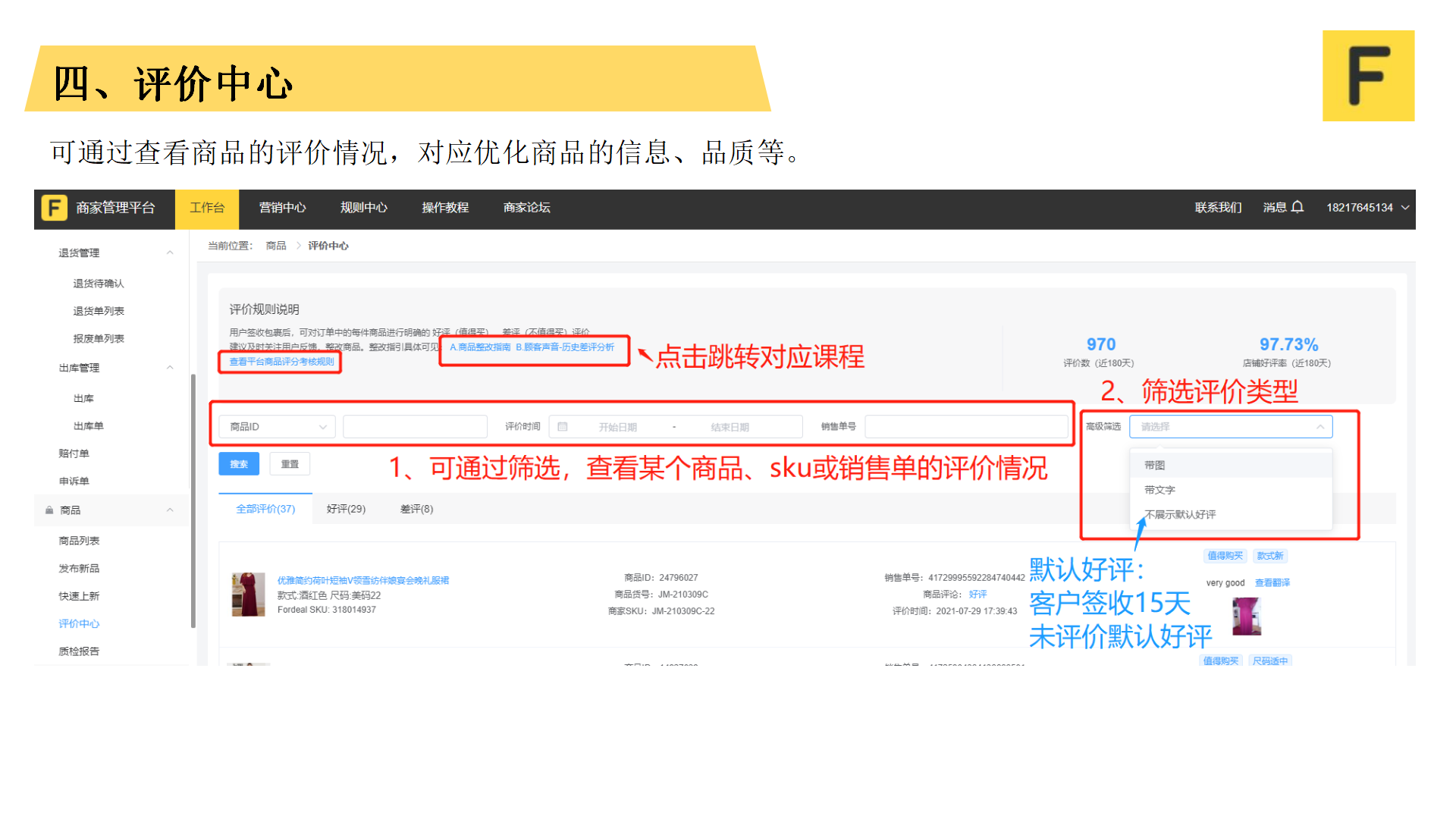Switch to the 全部评价(37) tab
Screen dimensions: 1456x819
click(265, 509)
